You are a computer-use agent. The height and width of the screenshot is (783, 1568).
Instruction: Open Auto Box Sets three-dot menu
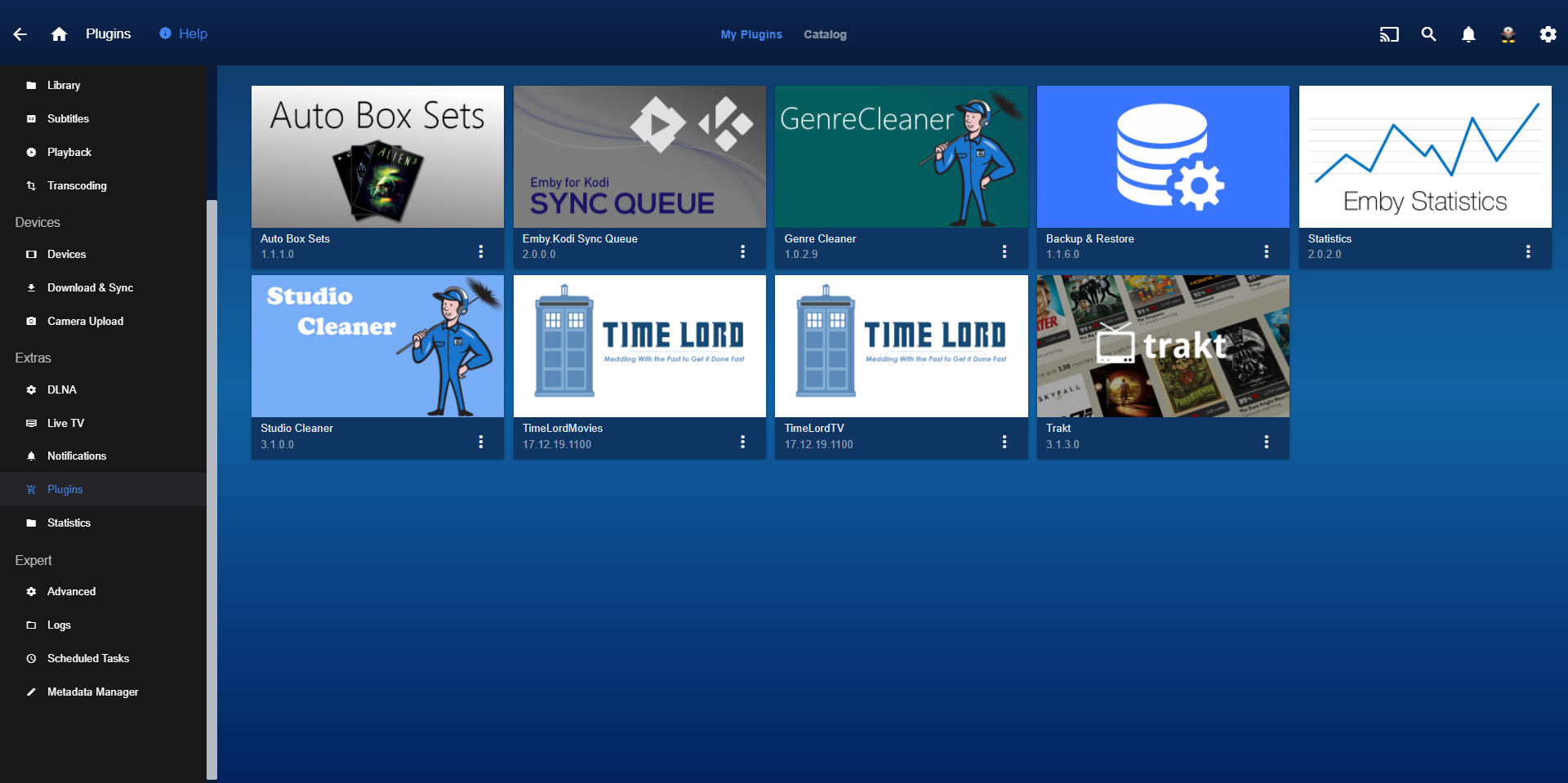(x=481, y=251)
